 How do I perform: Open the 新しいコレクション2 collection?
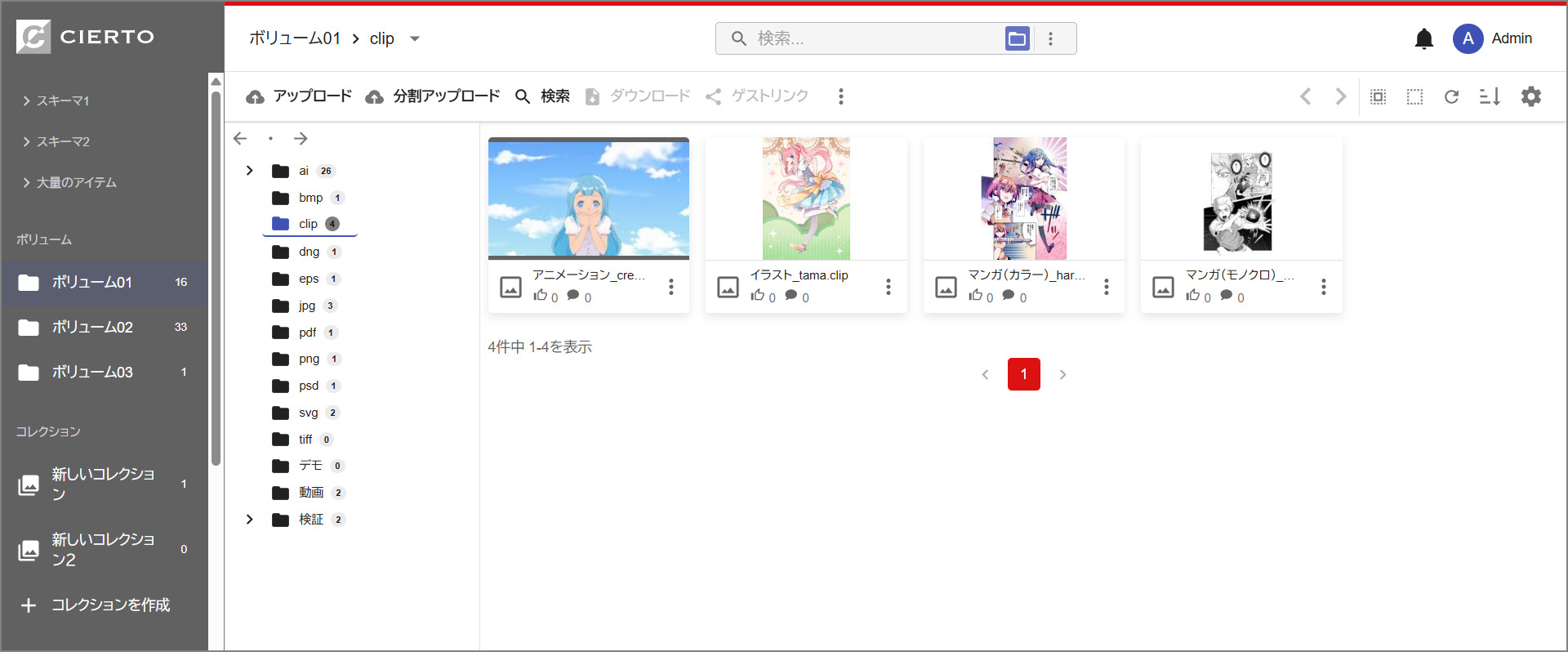tap(104, 549)
